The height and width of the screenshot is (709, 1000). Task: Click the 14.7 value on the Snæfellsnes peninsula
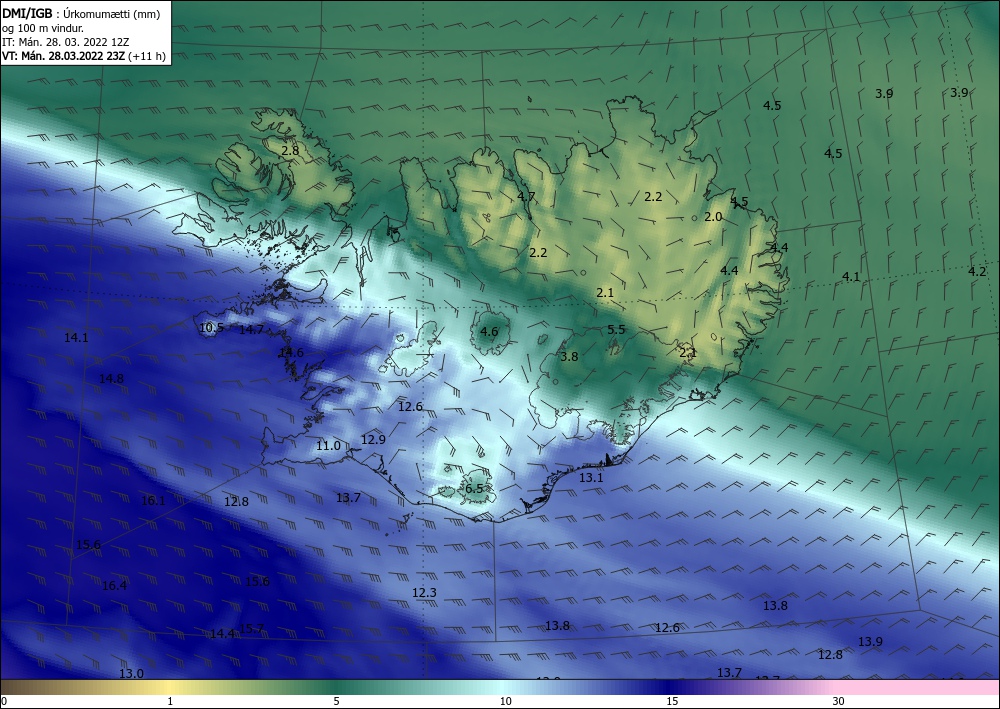251,330
